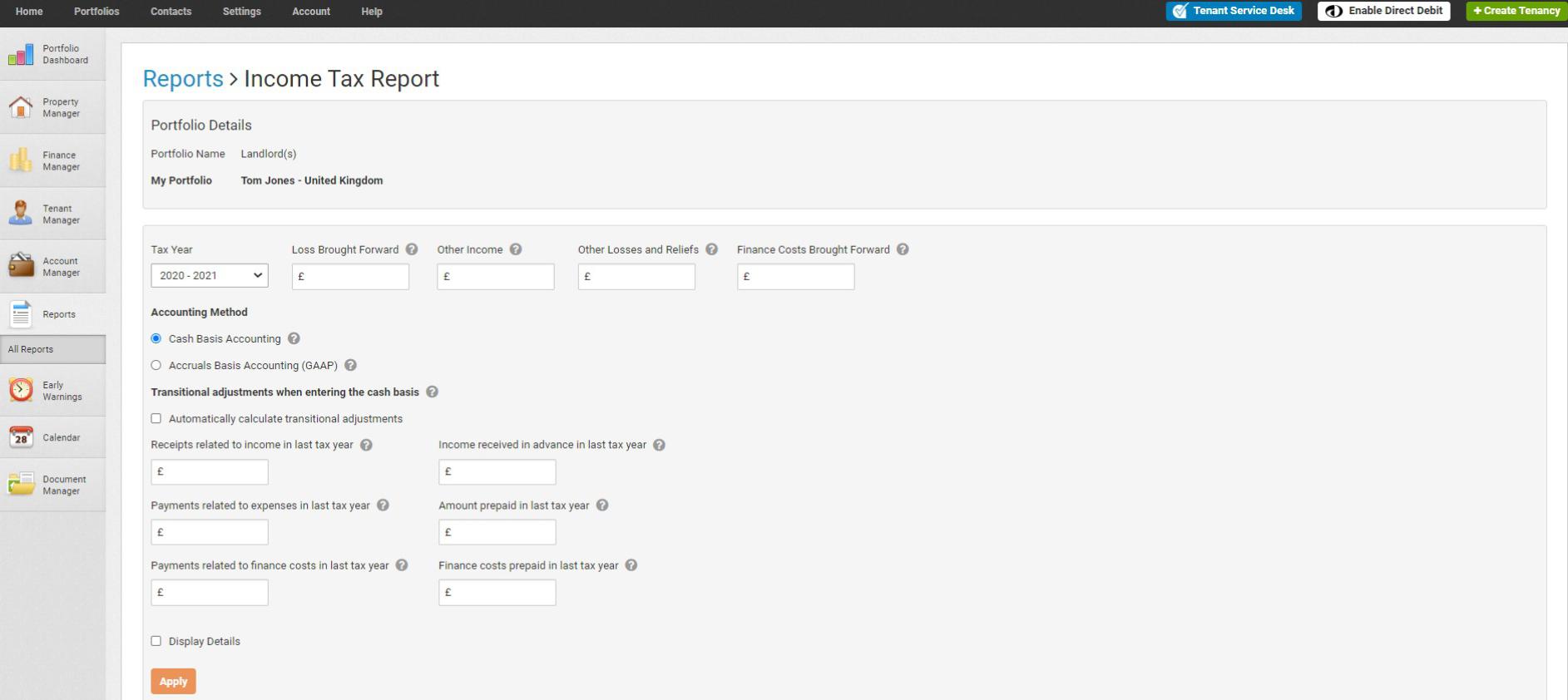Image resolution: width=1568 pixels, height=700 pixels.
Task: Open the Early Warnings clock icon
Action: click(21, 391)
